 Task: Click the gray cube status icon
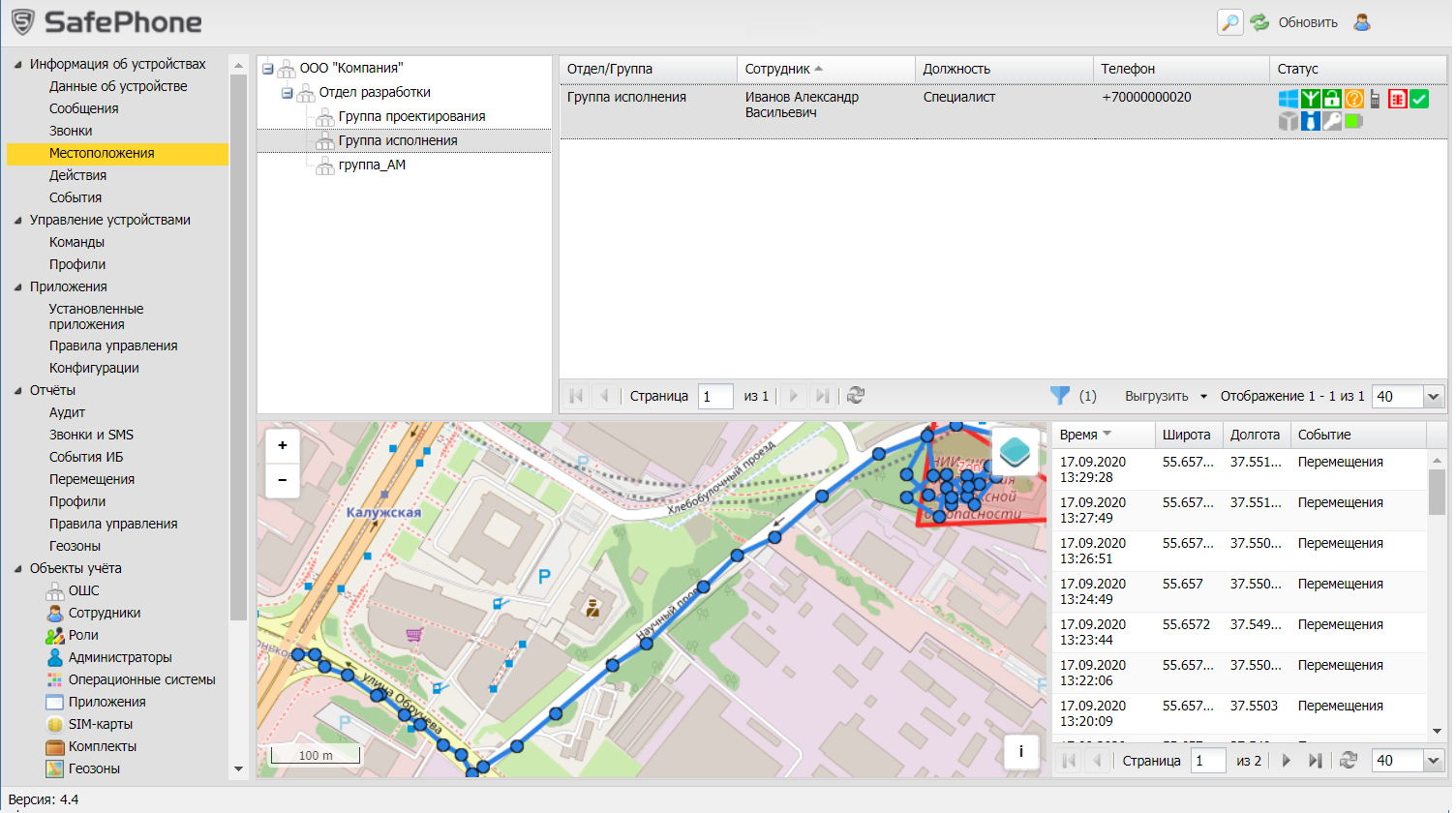click(x=1288, y=121)
